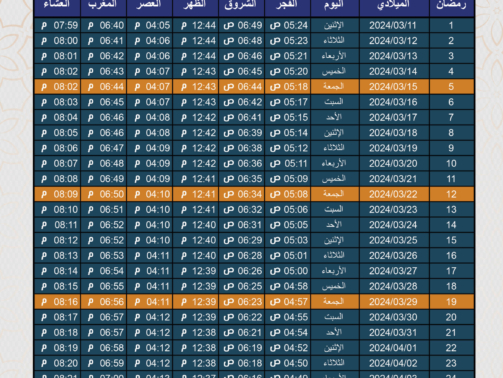
Task: Select the sunrise time 06:32
Action: point(242,209)
